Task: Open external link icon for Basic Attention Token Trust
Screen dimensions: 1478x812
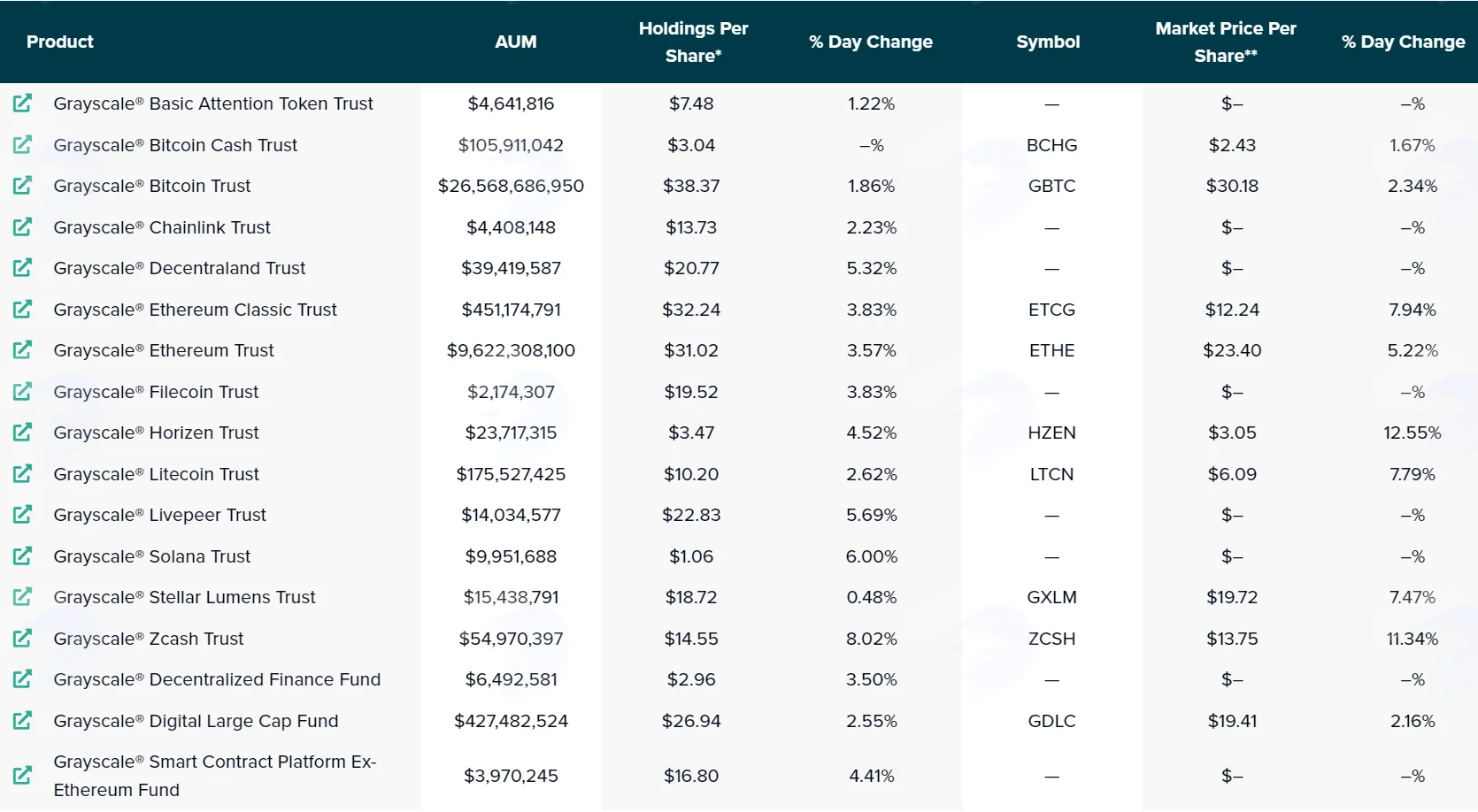Action: 22,103
